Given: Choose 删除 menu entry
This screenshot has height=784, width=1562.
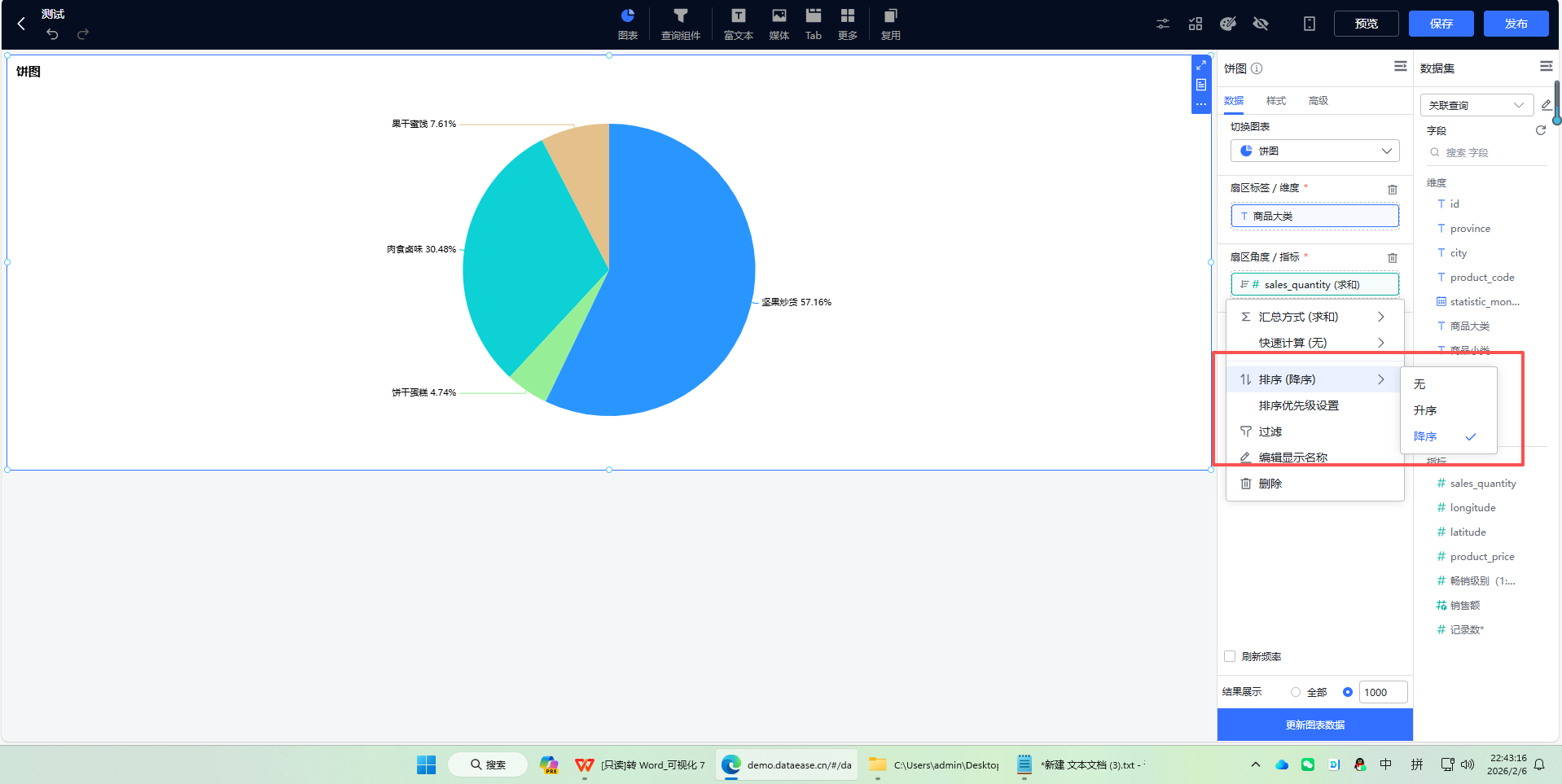Looking at the screenshot, I should (1315, 484).
